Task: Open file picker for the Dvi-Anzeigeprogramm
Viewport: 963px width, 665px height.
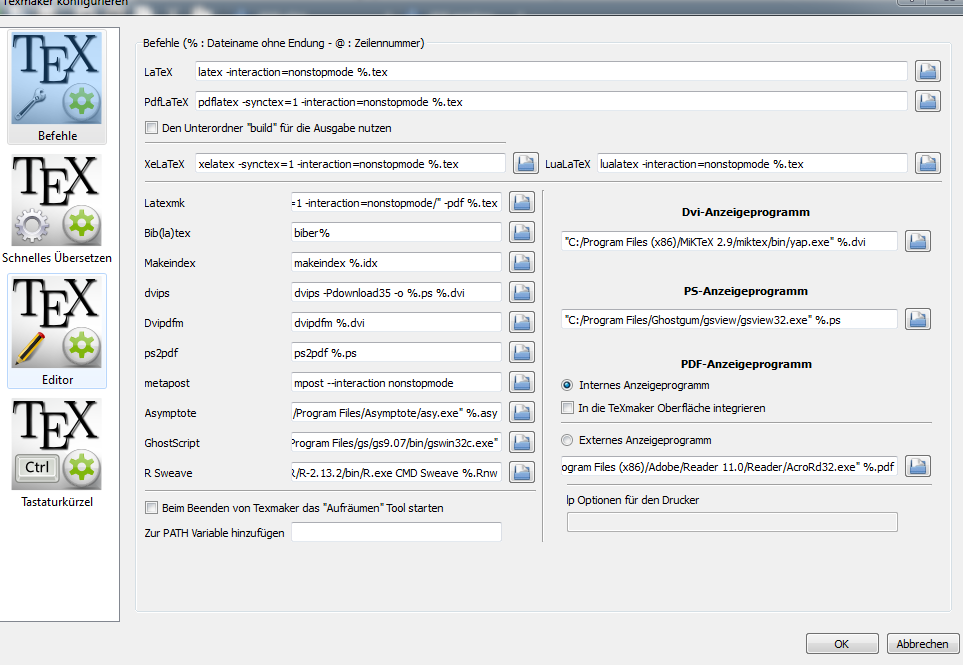Action: point(917,240)
